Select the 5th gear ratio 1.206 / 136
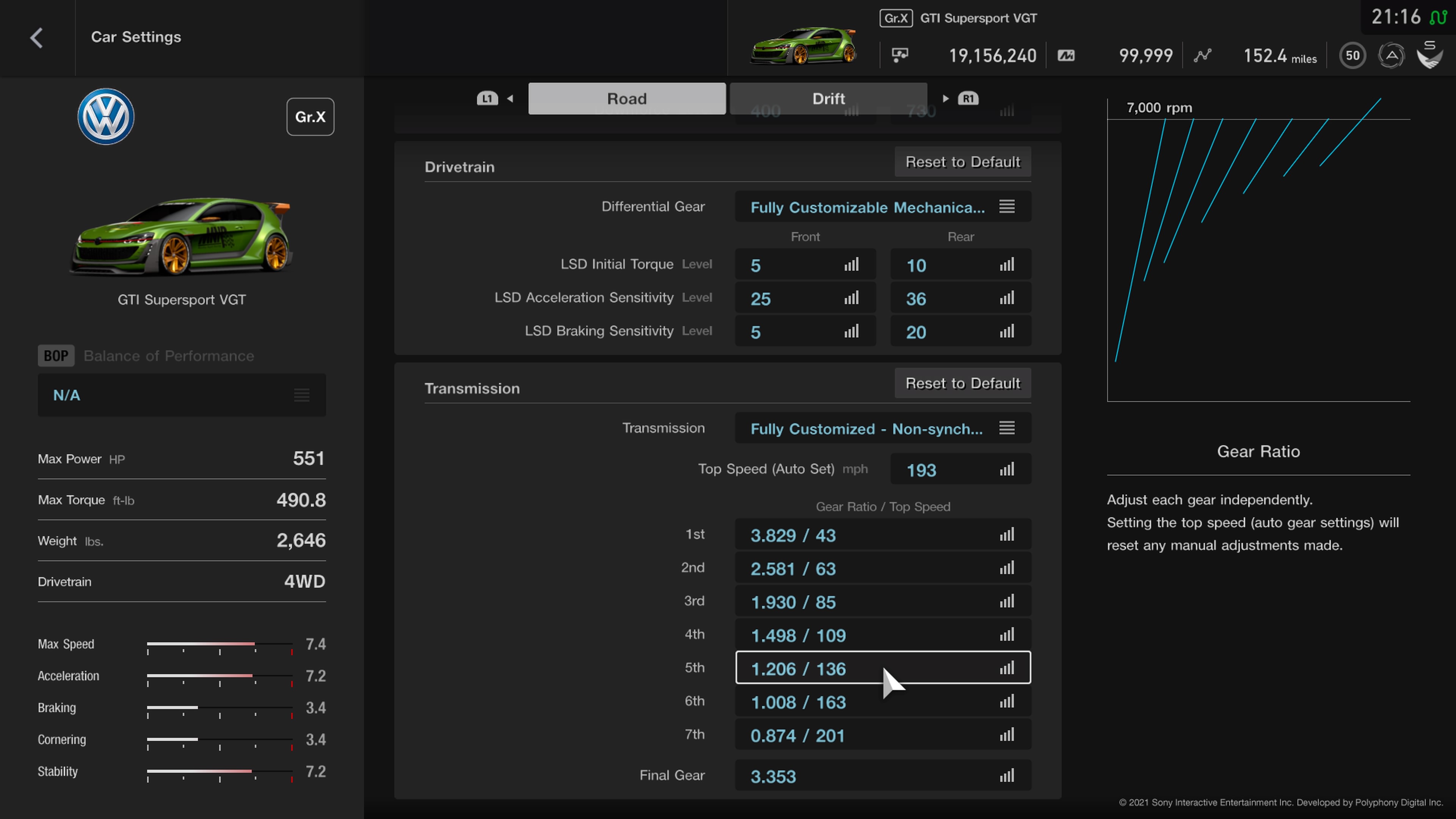This screenshot has width=1456, height=819. (883, 668)
